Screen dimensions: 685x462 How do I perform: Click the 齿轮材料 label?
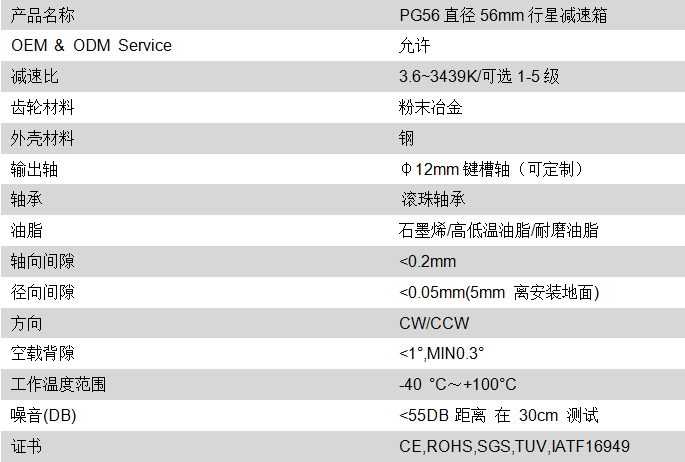[42, 107]
